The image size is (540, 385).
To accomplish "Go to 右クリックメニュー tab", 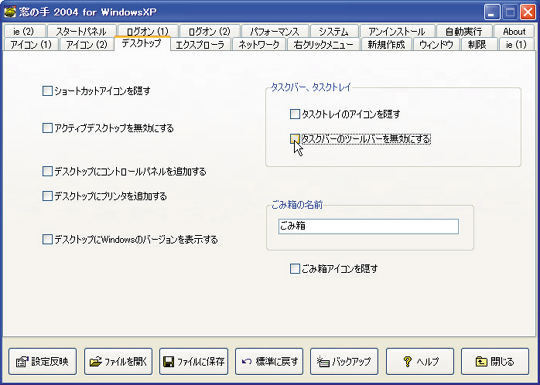I will pos(324,45).
